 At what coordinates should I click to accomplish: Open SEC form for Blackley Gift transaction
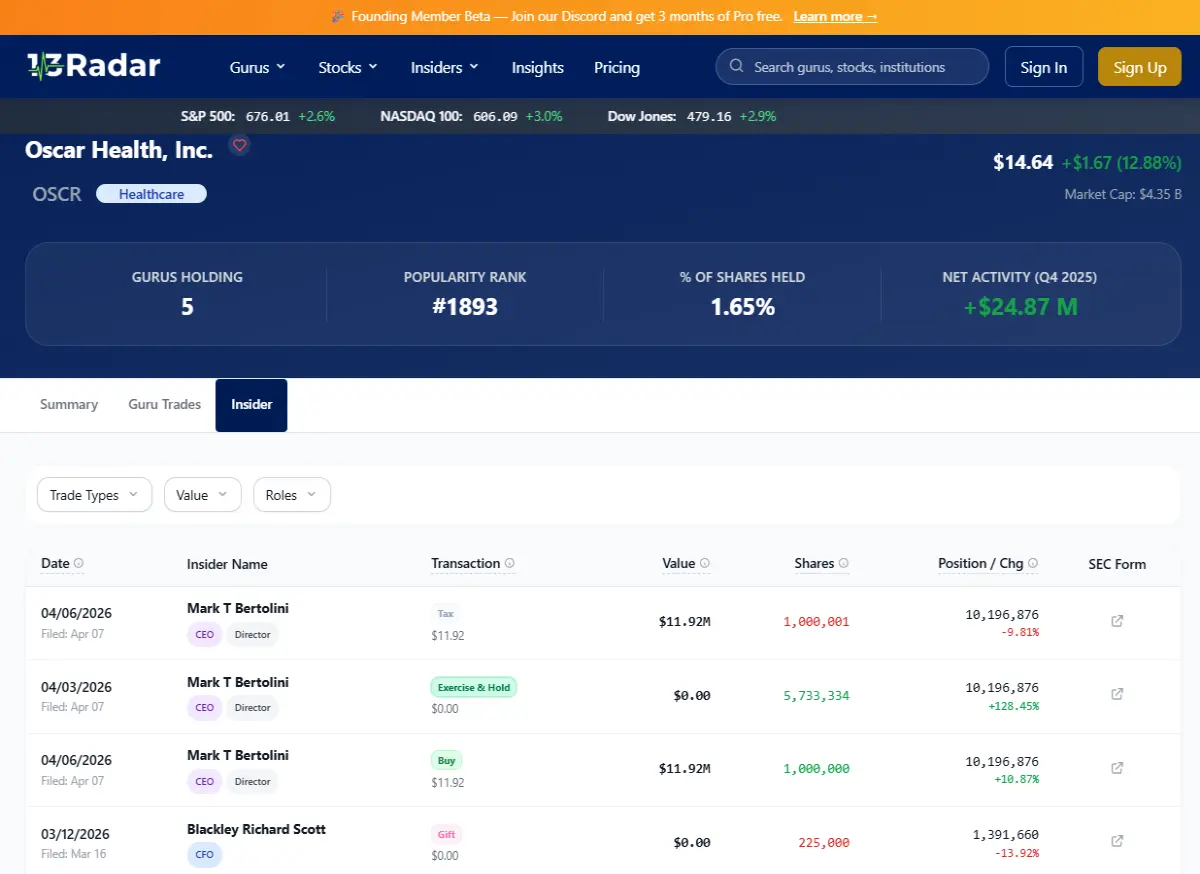point(1117,841)
